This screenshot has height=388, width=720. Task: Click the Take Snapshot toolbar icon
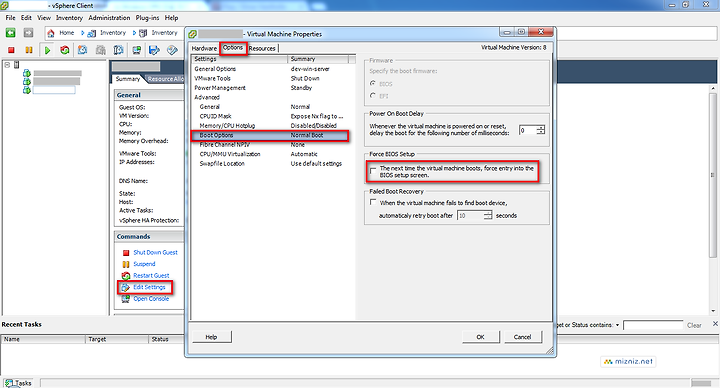[83, 50]
